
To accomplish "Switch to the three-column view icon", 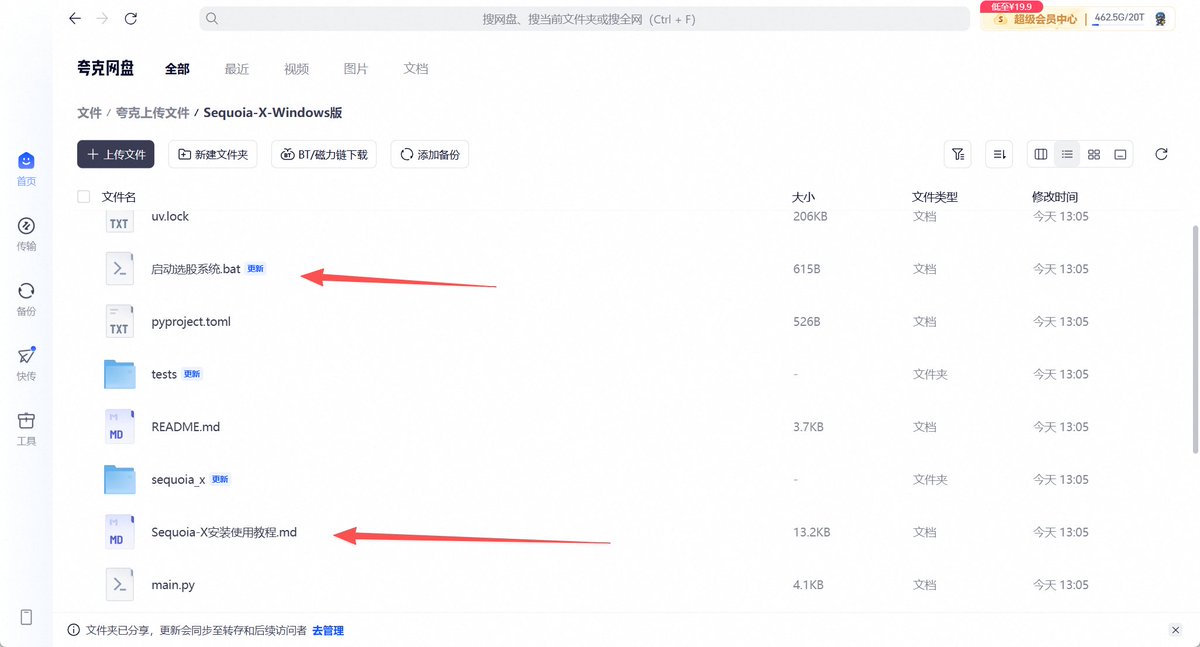I will [x=1041, y=154].
